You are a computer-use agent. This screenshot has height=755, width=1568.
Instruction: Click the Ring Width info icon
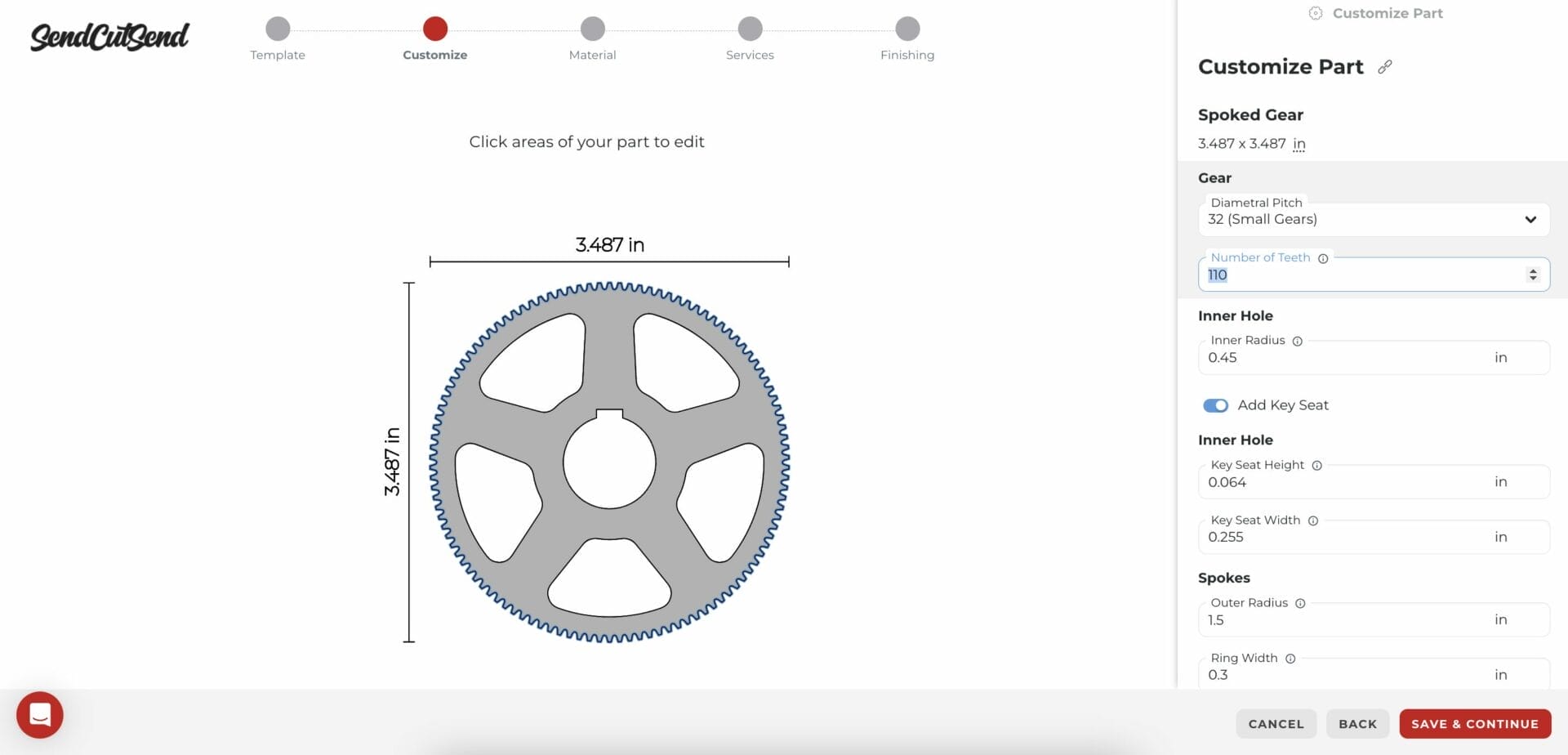tap(1290, 659)
